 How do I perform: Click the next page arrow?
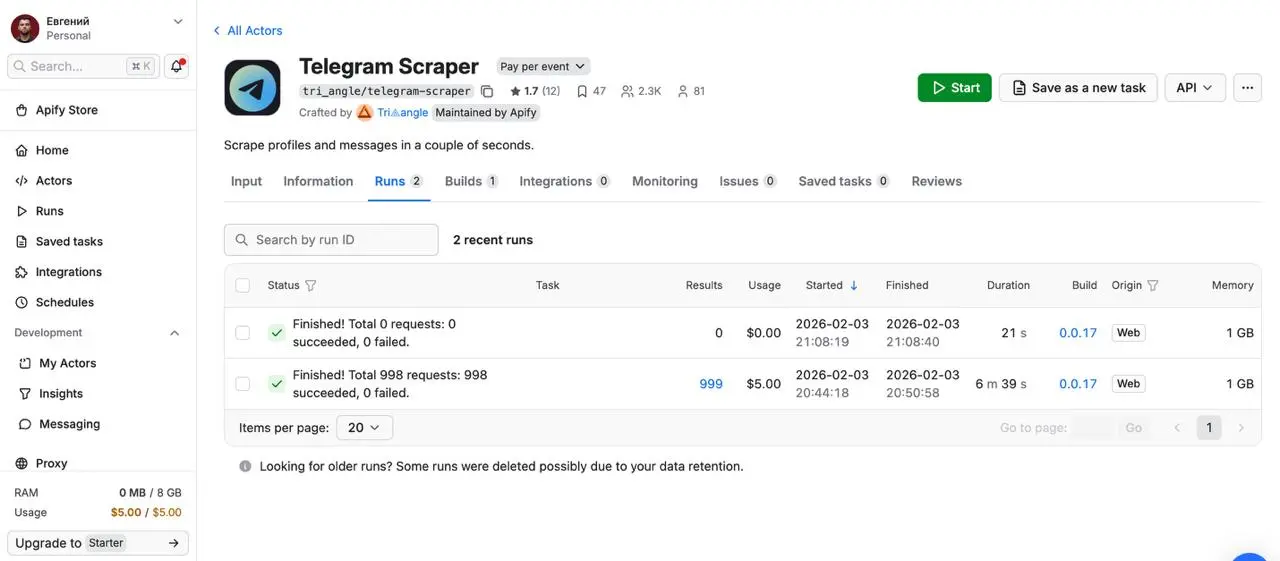tap(1241, 428)
